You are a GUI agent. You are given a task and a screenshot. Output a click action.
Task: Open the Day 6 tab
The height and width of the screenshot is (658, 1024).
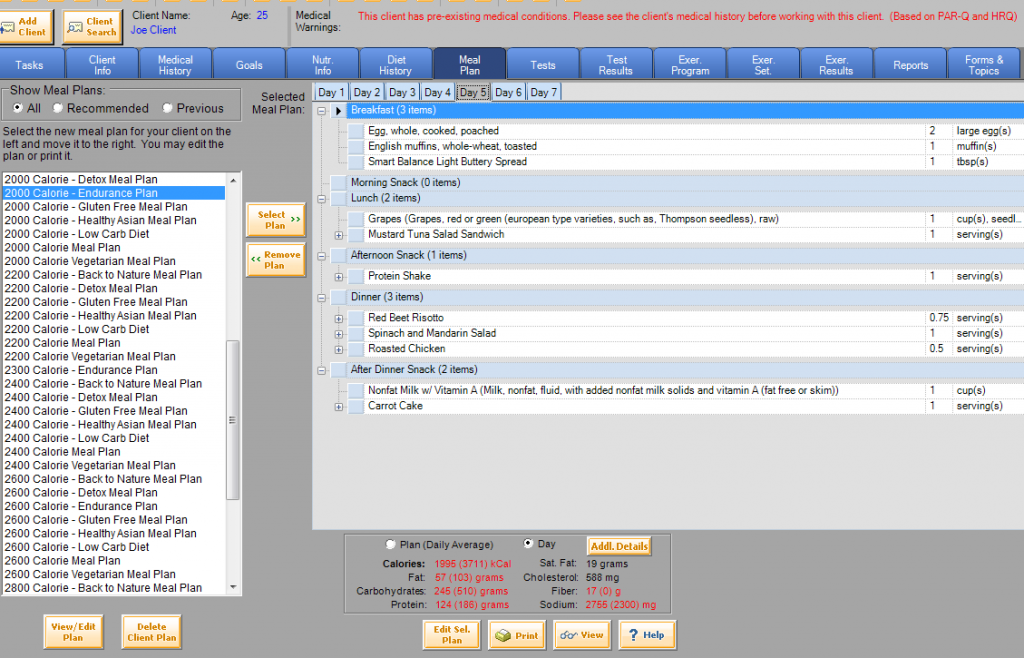point(508,92)
